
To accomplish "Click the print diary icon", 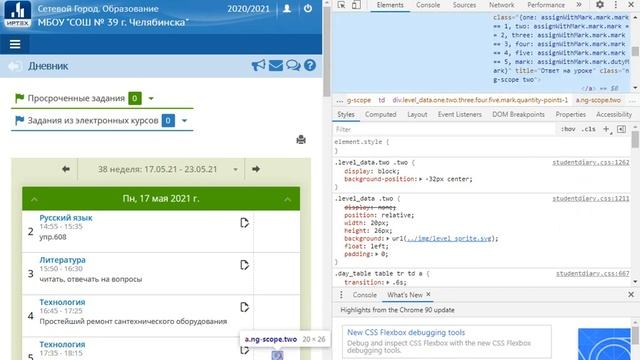I will pyautogui.click(x=301, y=140).
